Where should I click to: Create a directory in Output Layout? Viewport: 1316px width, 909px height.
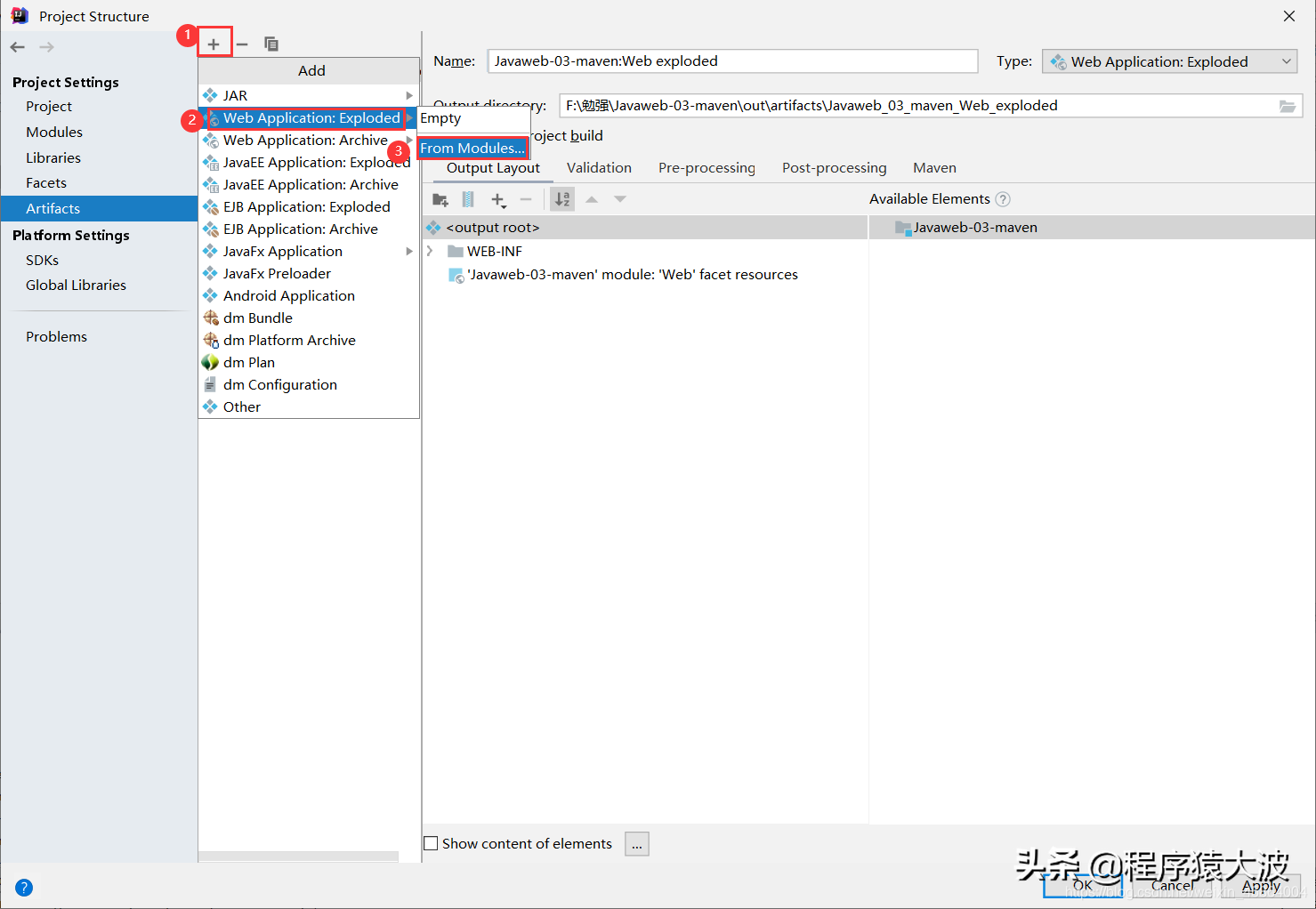point(440,199)
